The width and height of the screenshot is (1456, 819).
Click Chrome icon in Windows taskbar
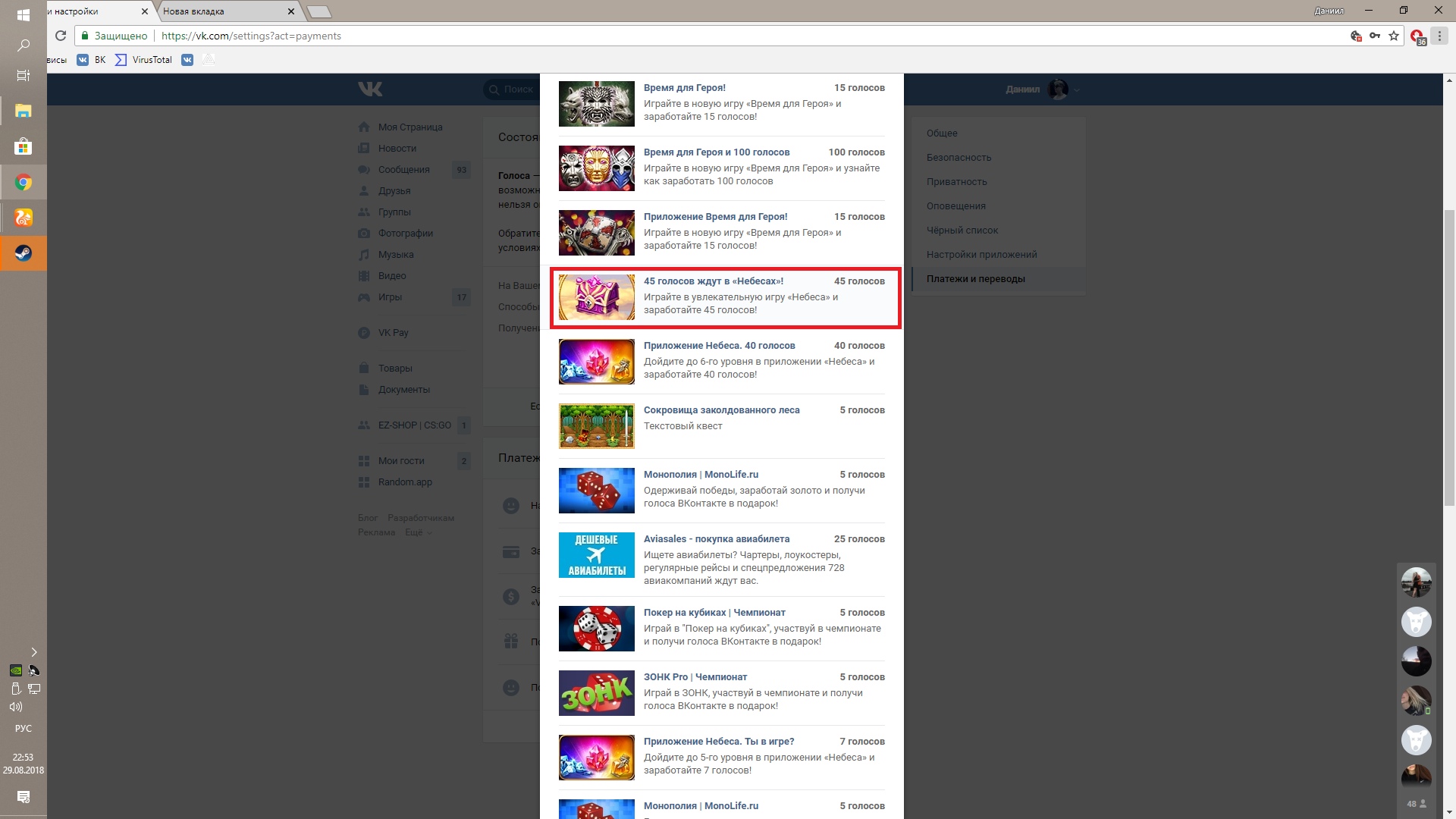click(24, 183)
